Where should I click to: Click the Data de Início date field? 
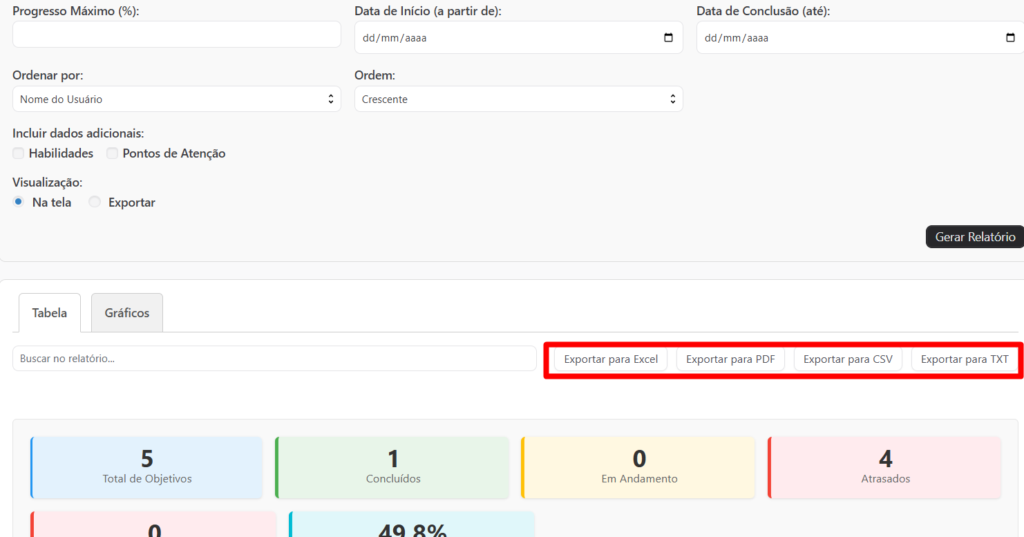(x=500, y=38)
